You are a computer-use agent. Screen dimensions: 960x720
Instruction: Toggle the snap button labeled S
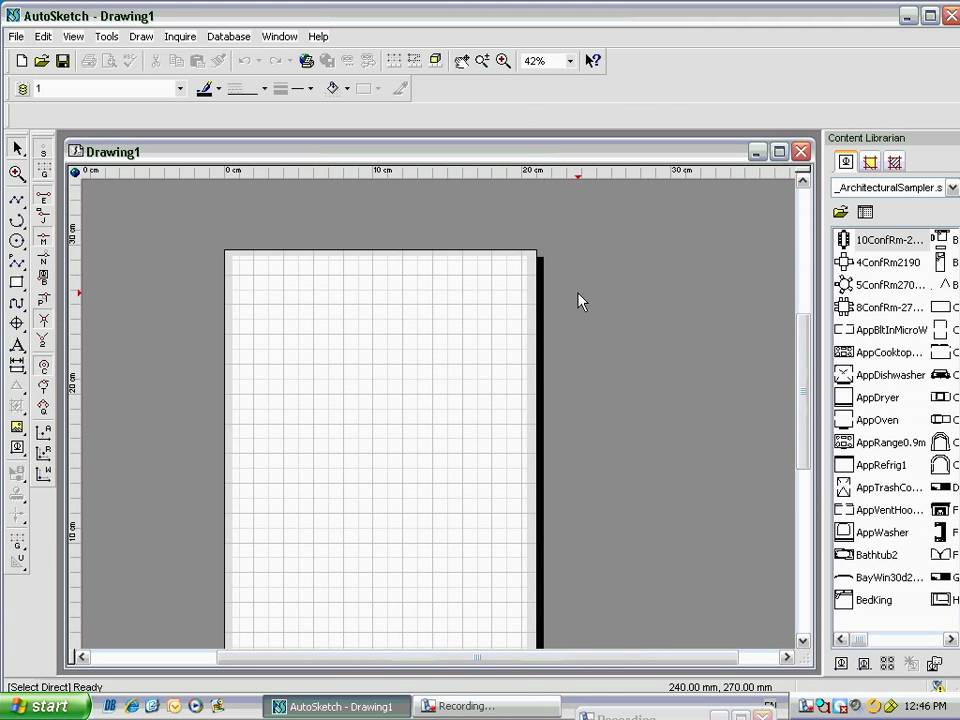43,150
